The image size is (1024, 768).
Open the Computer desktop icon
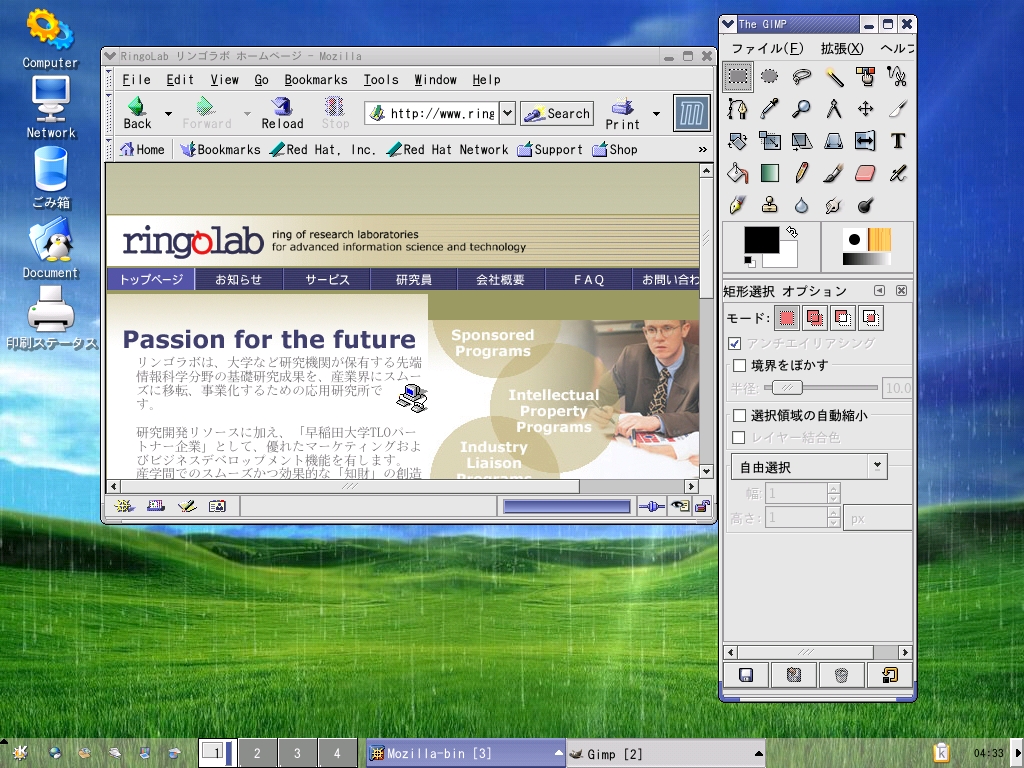pos(50,38)
